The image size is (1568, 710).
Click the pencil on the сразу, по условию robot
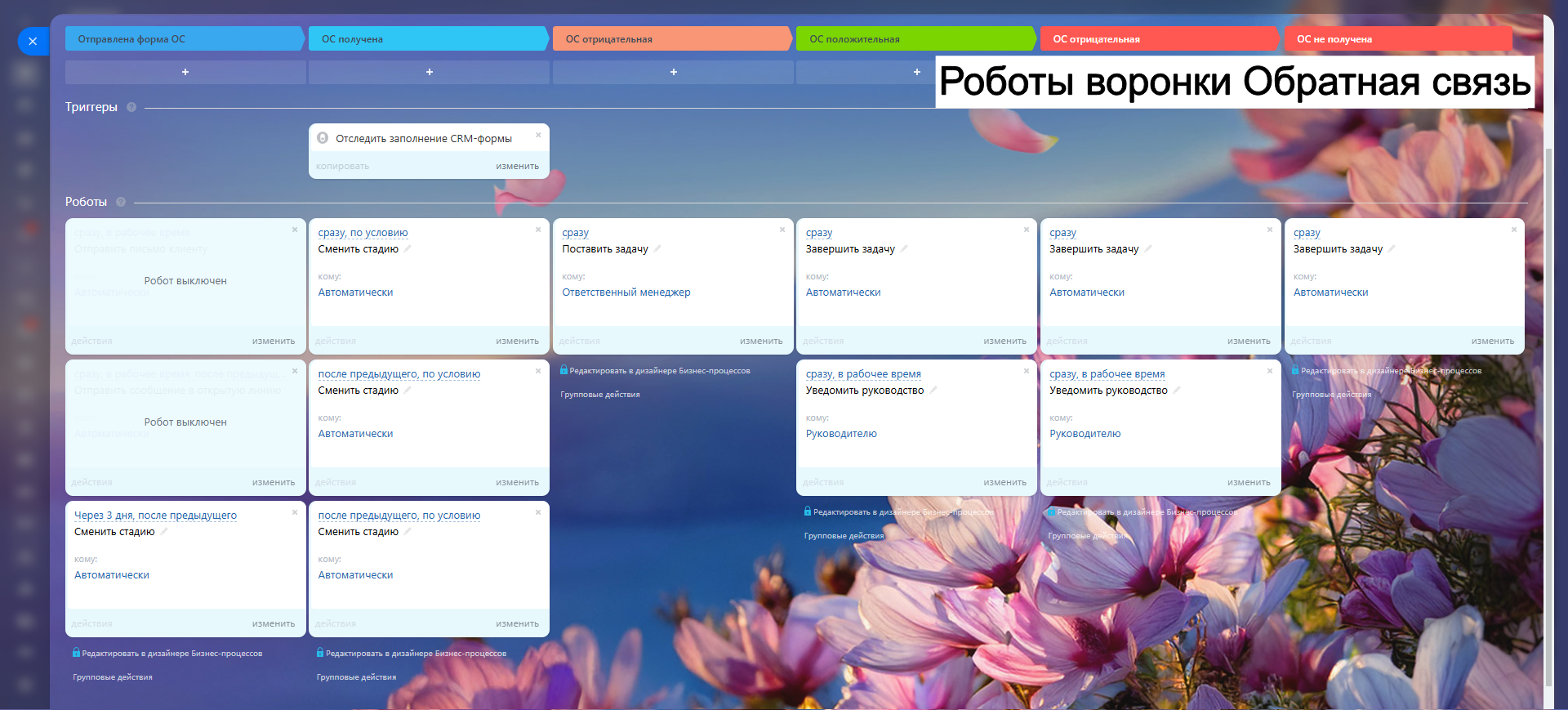tap(408, 248)
